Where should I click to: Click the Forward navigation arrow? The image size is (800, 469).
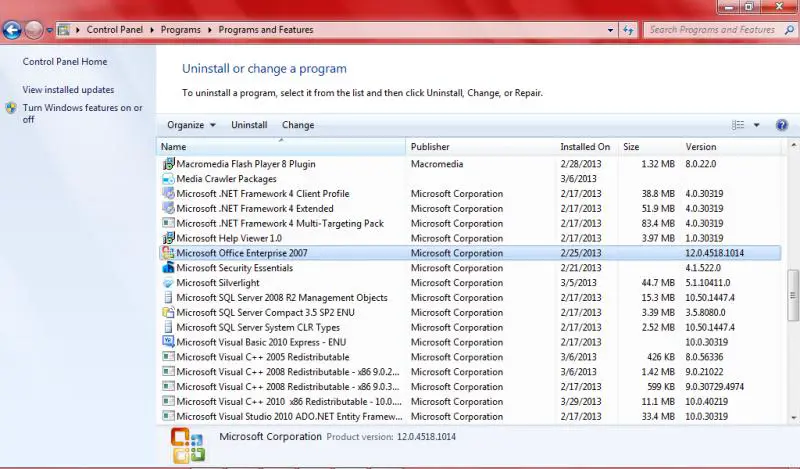34,30
